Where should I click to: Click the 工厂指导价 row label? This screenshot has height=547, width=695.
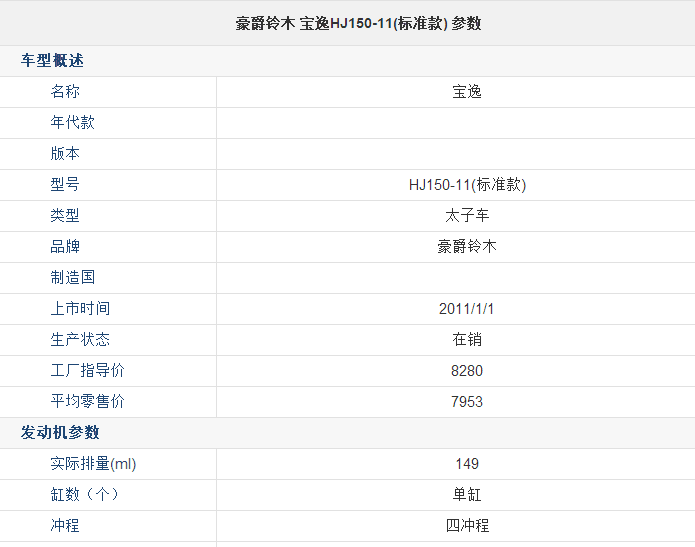87,371
